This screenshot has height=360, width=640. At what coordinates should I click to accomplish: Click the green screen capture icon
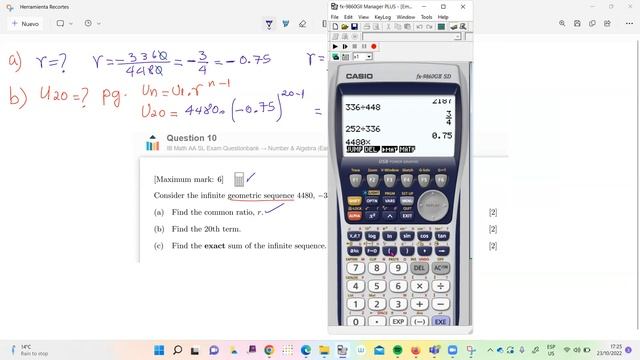(x=441, y=27)
